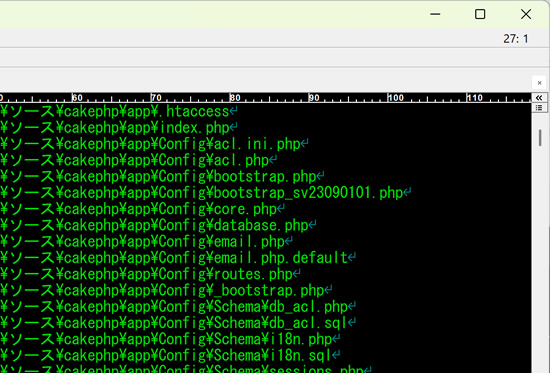
Task: Close the editor window
Action: point(526,14)
